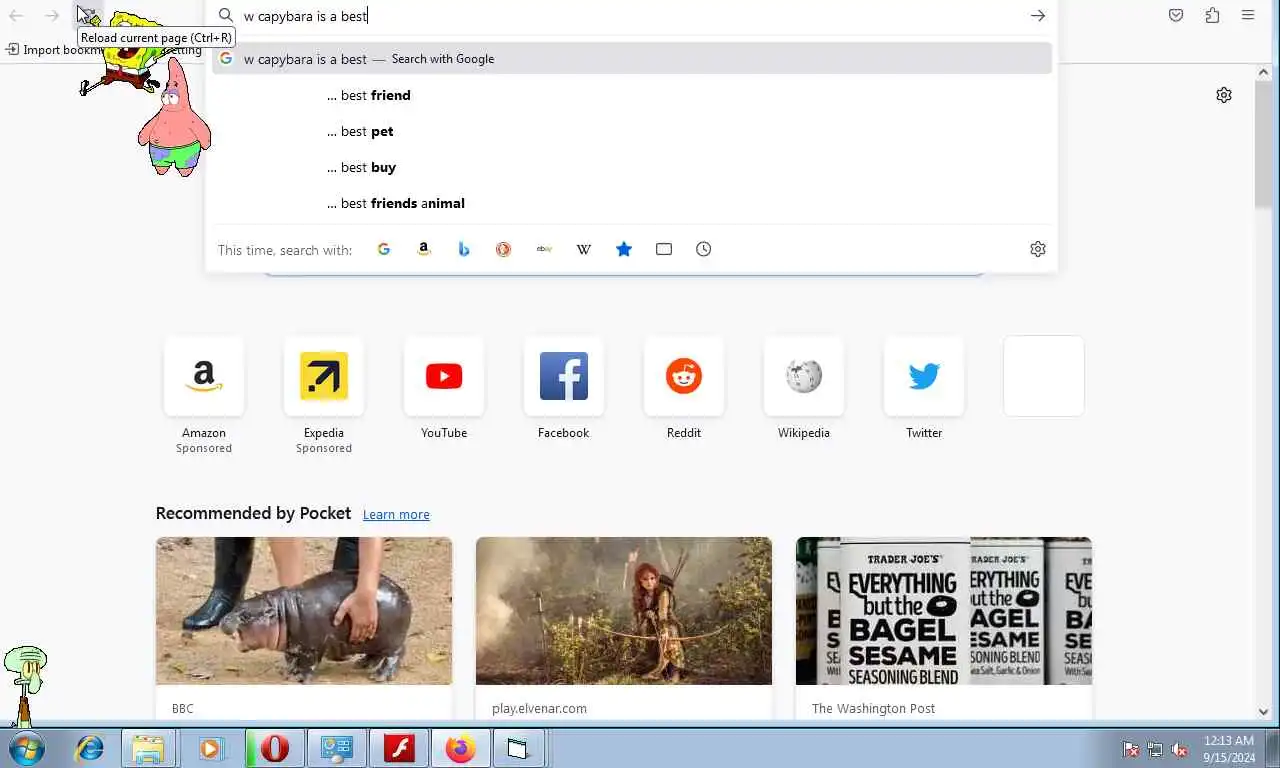
Task: Go forward with the forward arrow
Action: [52, 15]
